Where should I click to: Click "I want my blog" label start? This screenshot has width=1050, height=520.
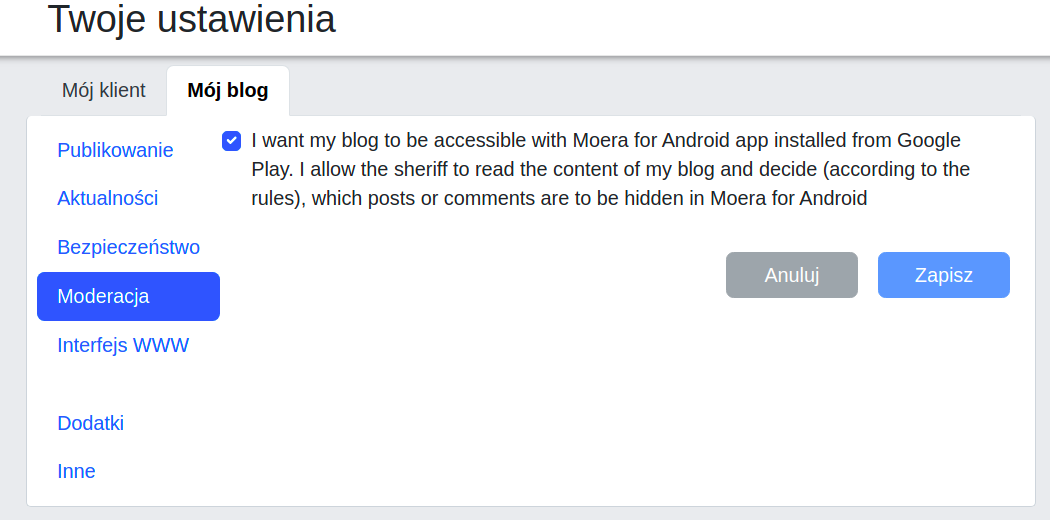[x=312, y=140]
